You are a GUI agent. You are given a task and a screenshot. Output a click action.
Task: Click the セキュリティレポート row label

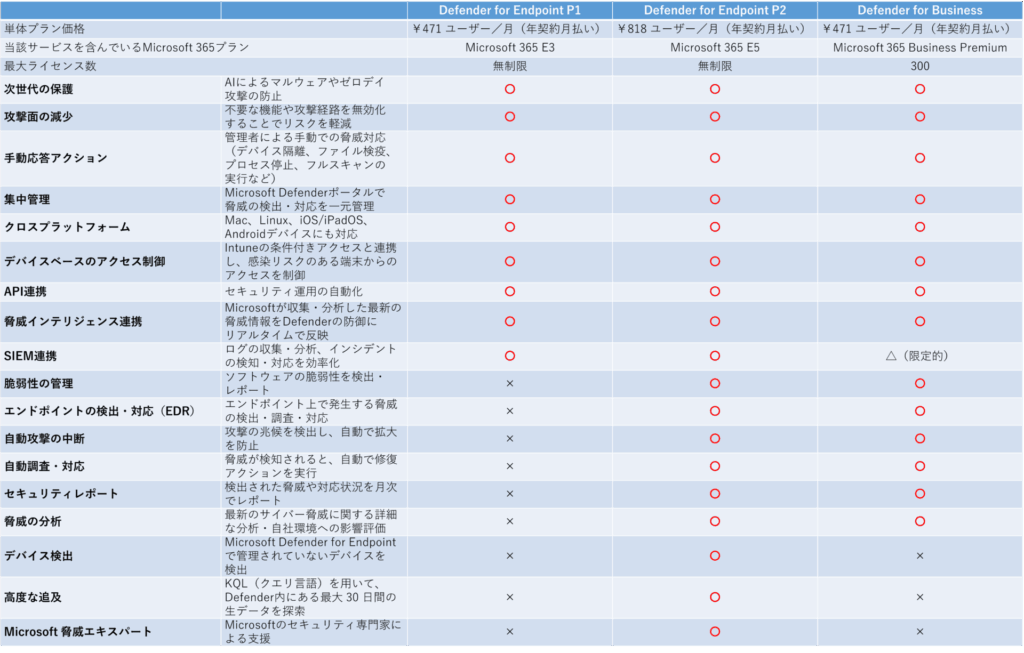[x=61, y=494]
